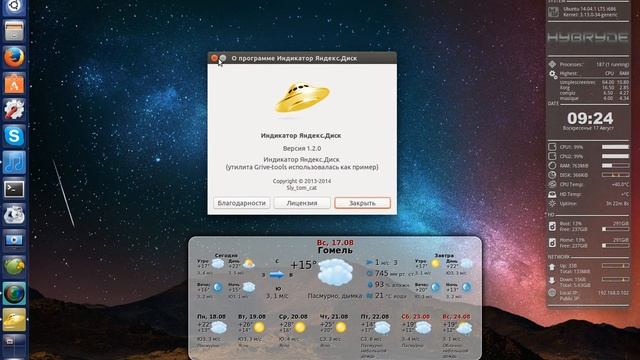Click the network download arrow icon

coord(552,280)
